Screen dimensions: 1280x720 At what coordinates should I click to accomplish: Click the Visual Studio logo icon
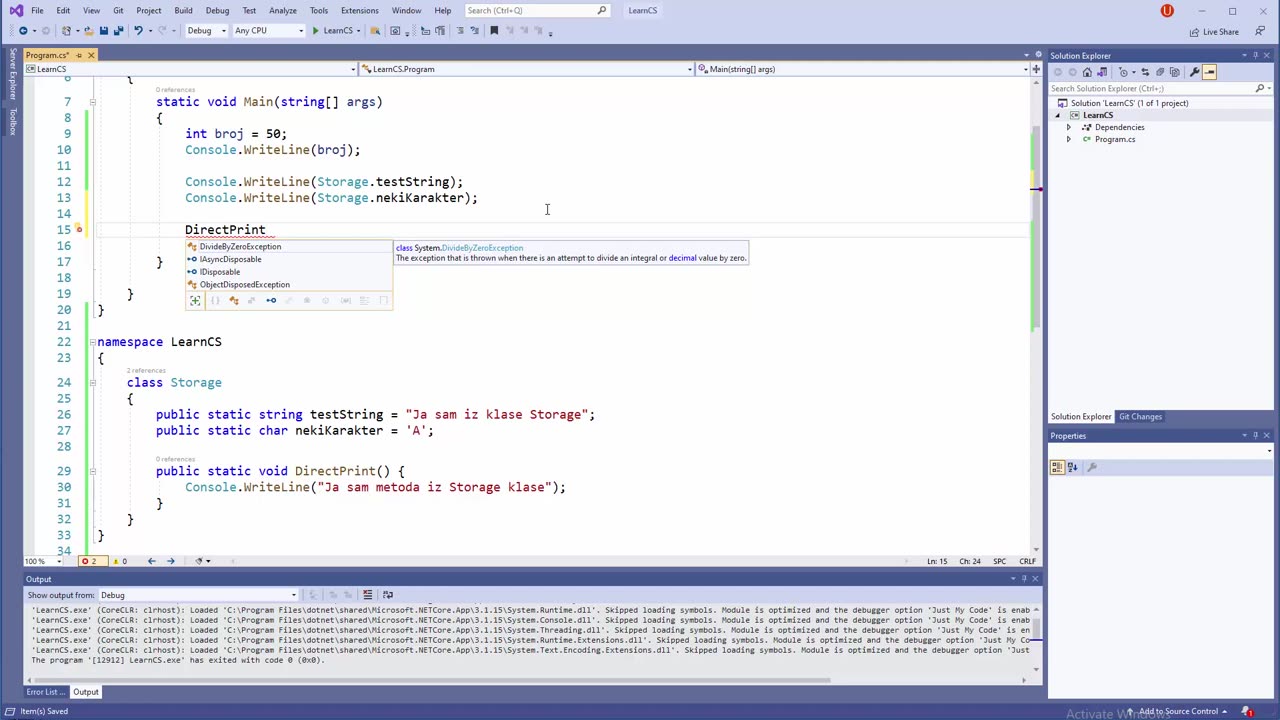16,10
